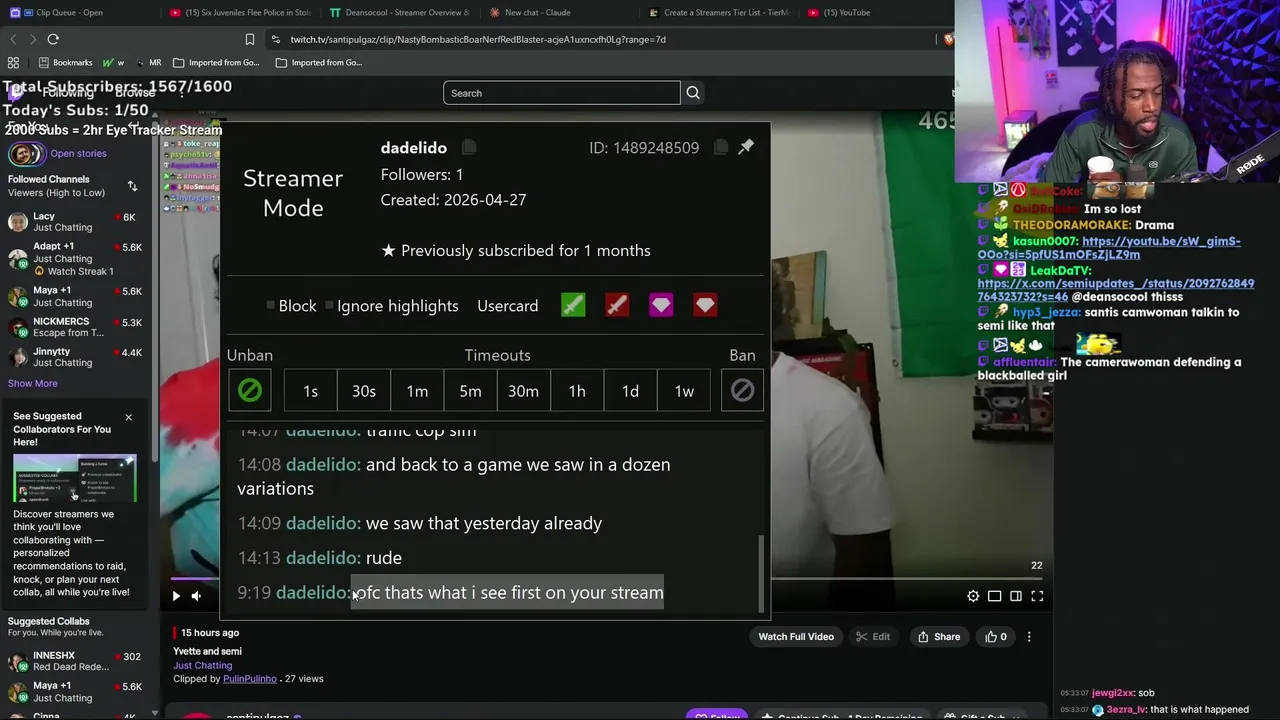
Task: Open stories link
Action: 78,153
